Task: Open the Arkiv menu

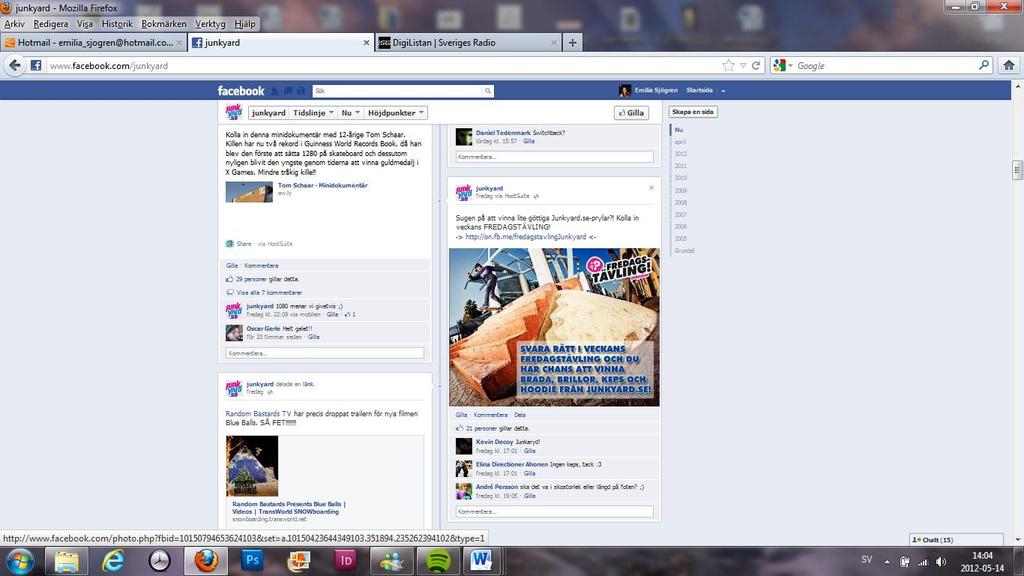Action: coord(14,24)
